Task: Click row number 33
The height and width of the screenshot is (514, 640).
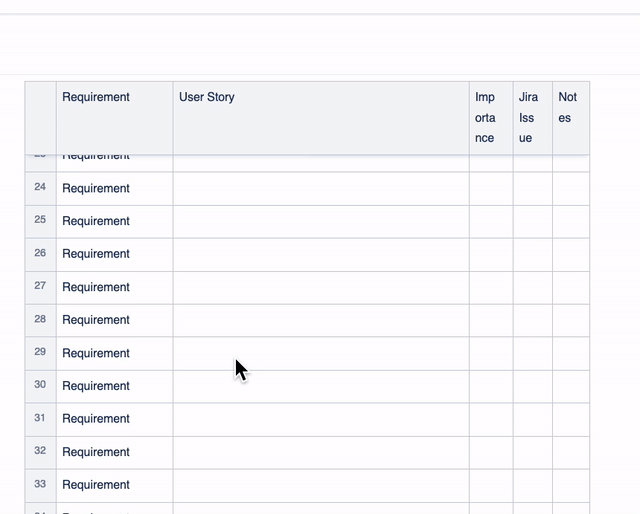Action: click(40, 484)
